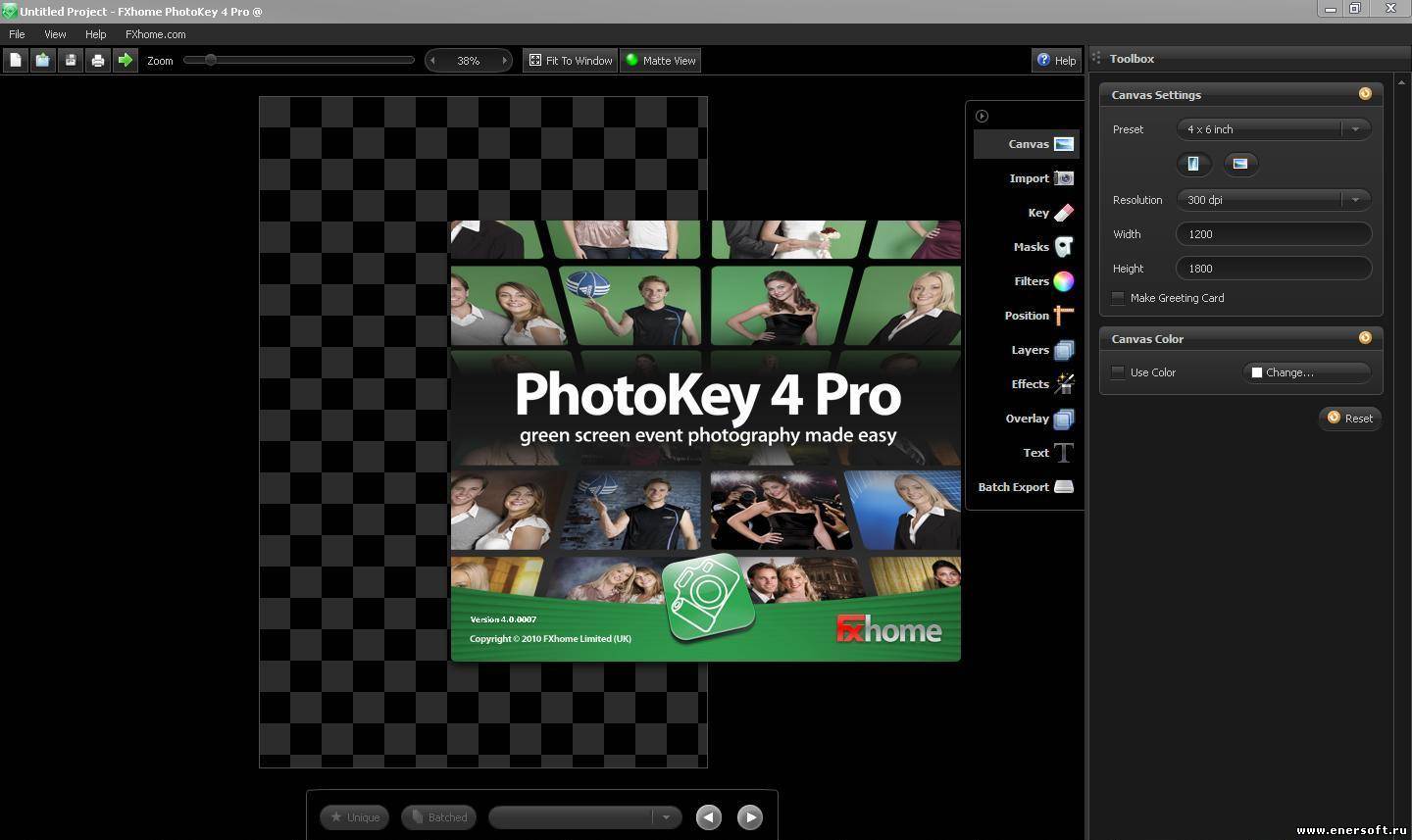
Task: Open the FXhome.com menu
Action: point(155,34)
